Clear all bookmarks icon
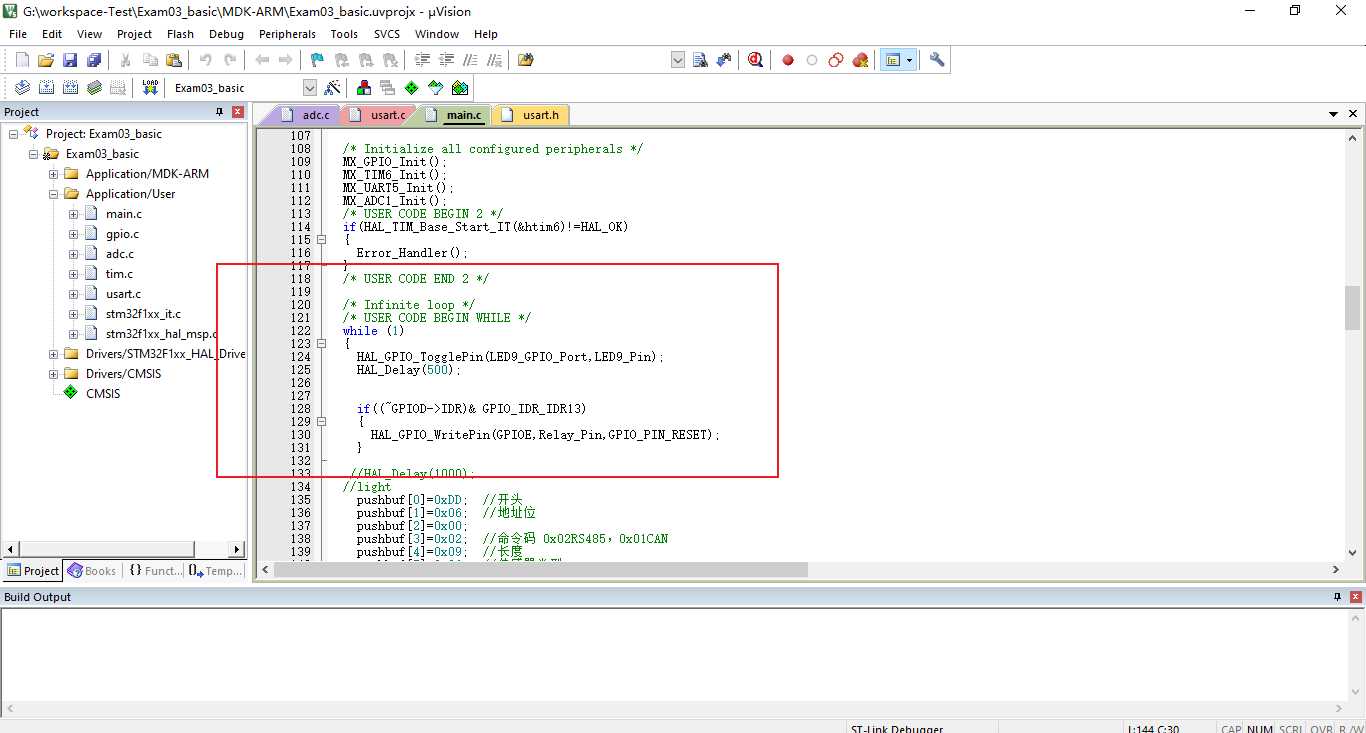Screen dimensions: 1366x733 pyautogui.click(x=389, y=60)
